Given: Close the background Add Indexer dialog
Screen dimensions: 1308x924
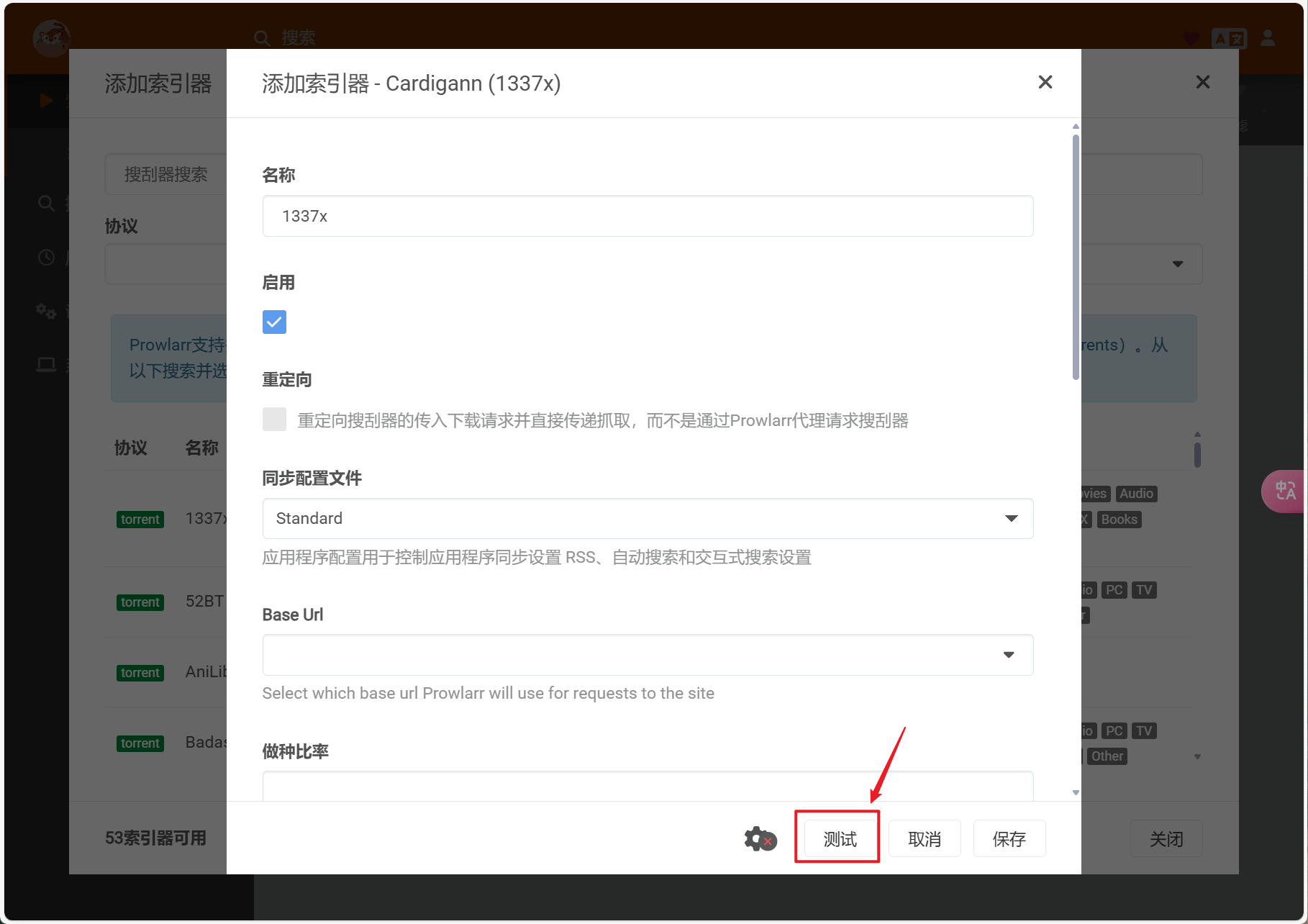Looking at the screenshot, I should pyautogui.click(x=1202, y=82).
